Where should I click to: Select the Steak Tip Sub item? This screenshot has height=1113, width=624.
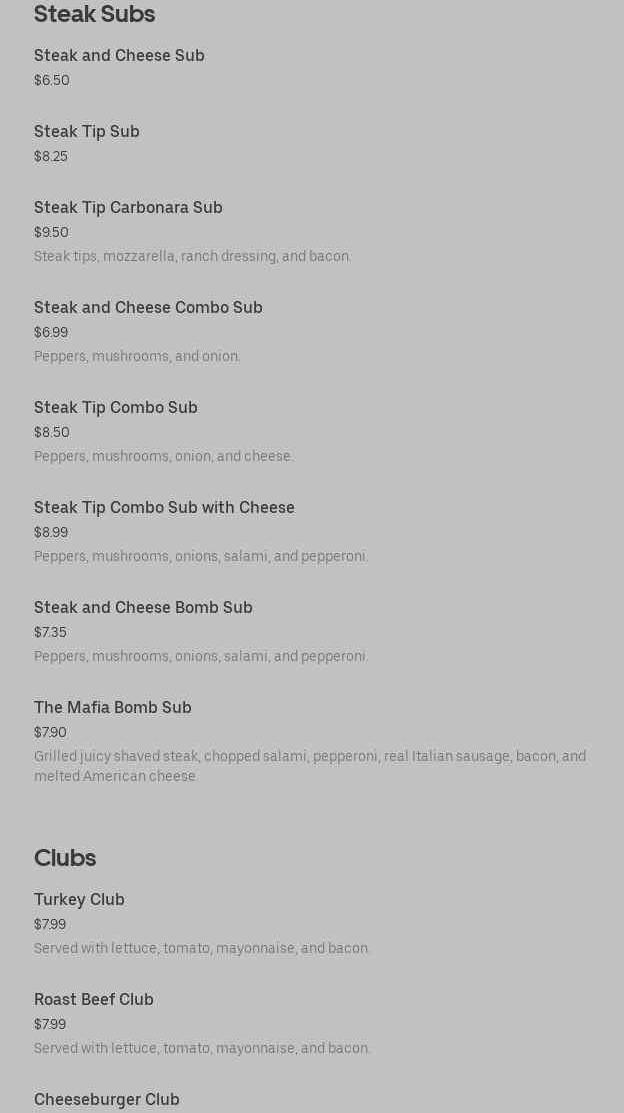point(87,132)
